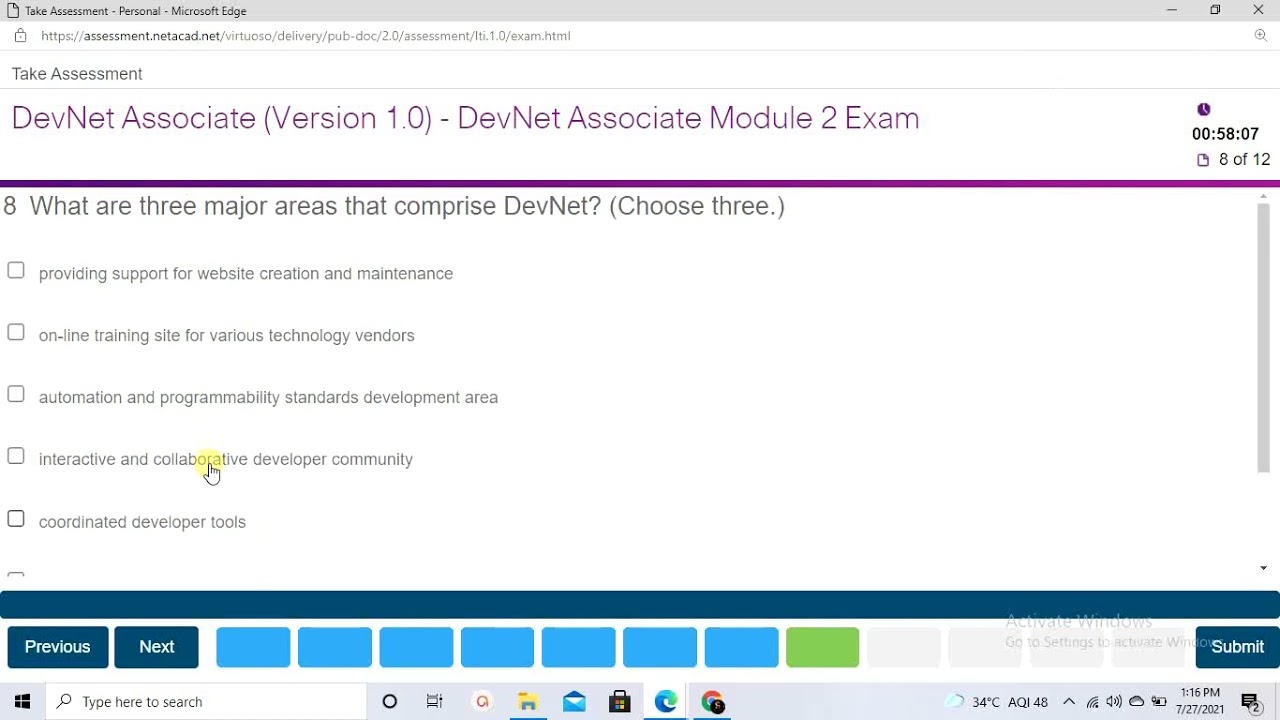The width and height of the screenshot is (1280, 720).
Task: Jump to question 10 white navigation box
Action: [985, 647]
